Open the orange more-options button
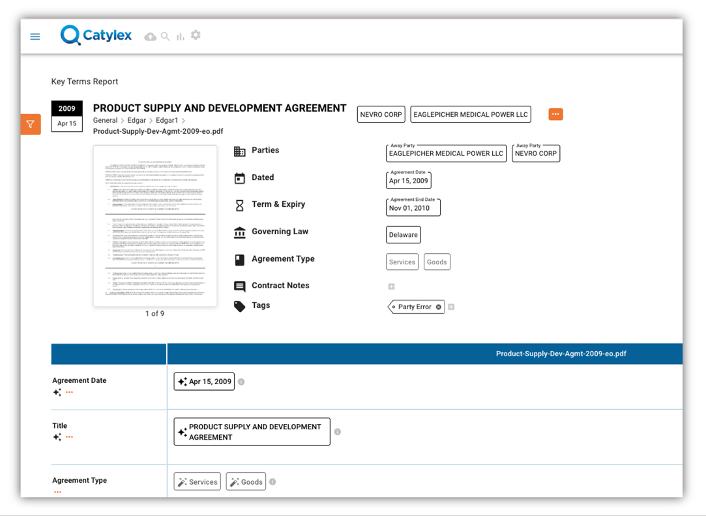 click(x=556, y=114)
